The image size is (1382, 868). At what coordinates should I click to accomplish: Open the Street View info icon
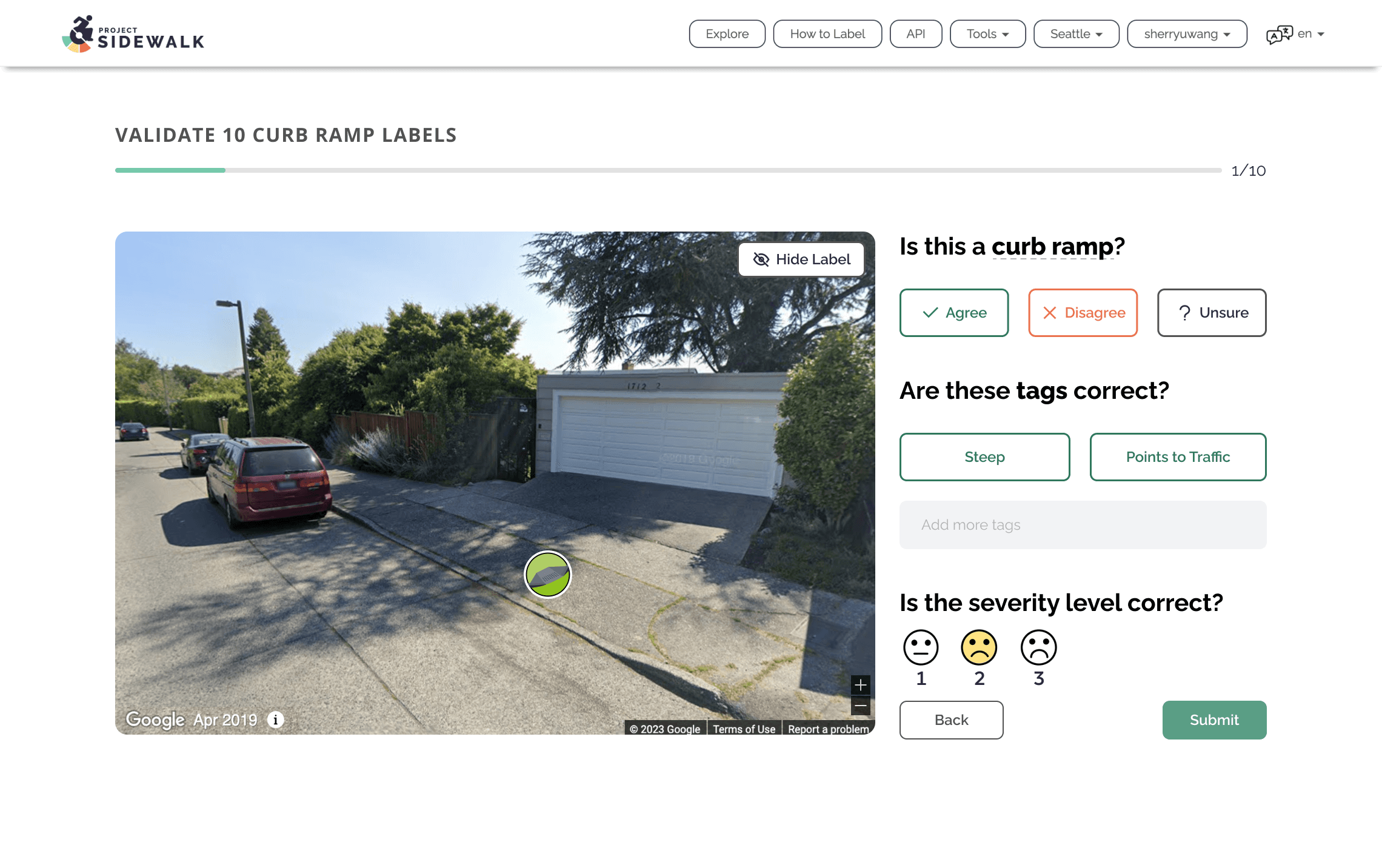(x=276, y=719)
